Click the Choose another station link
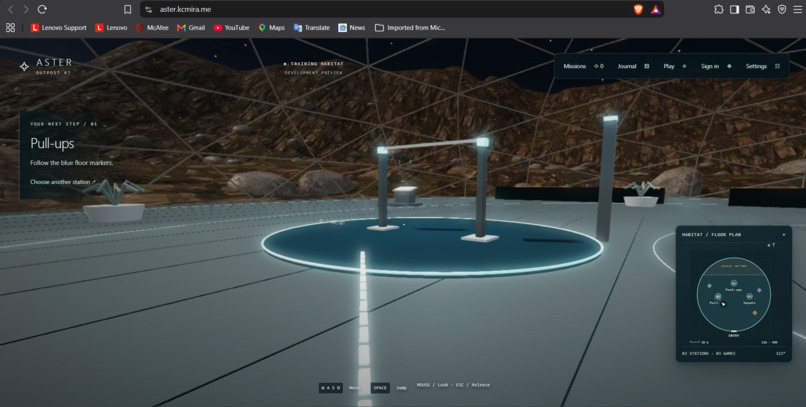Viewport: 806px width, 407px height. (x=63, y=182)
